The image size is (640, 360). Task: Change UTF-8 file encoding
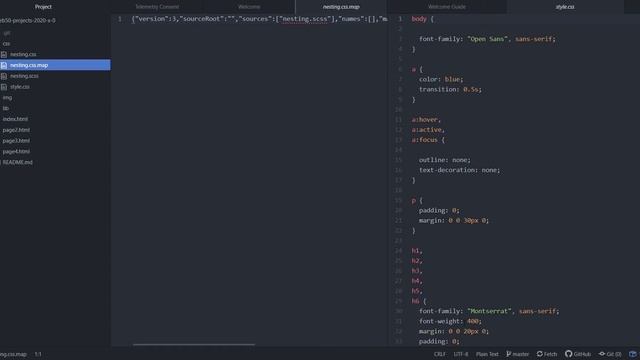(x=461, y=354)
